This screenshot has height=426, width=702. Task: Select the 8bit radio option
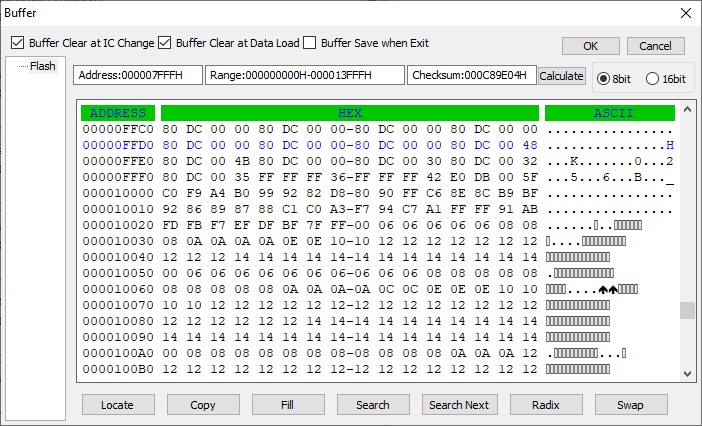(604, 79)
